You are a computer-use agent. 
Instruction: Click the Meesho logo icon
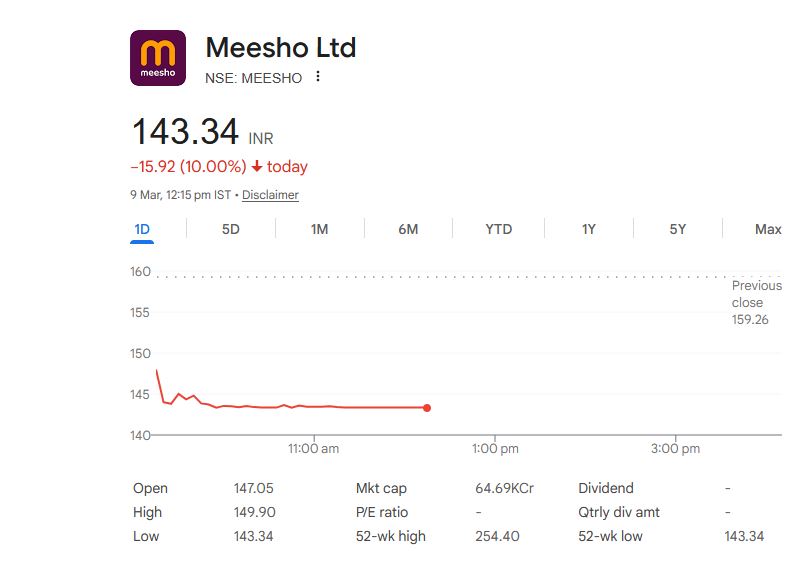(x=158, y=58)
